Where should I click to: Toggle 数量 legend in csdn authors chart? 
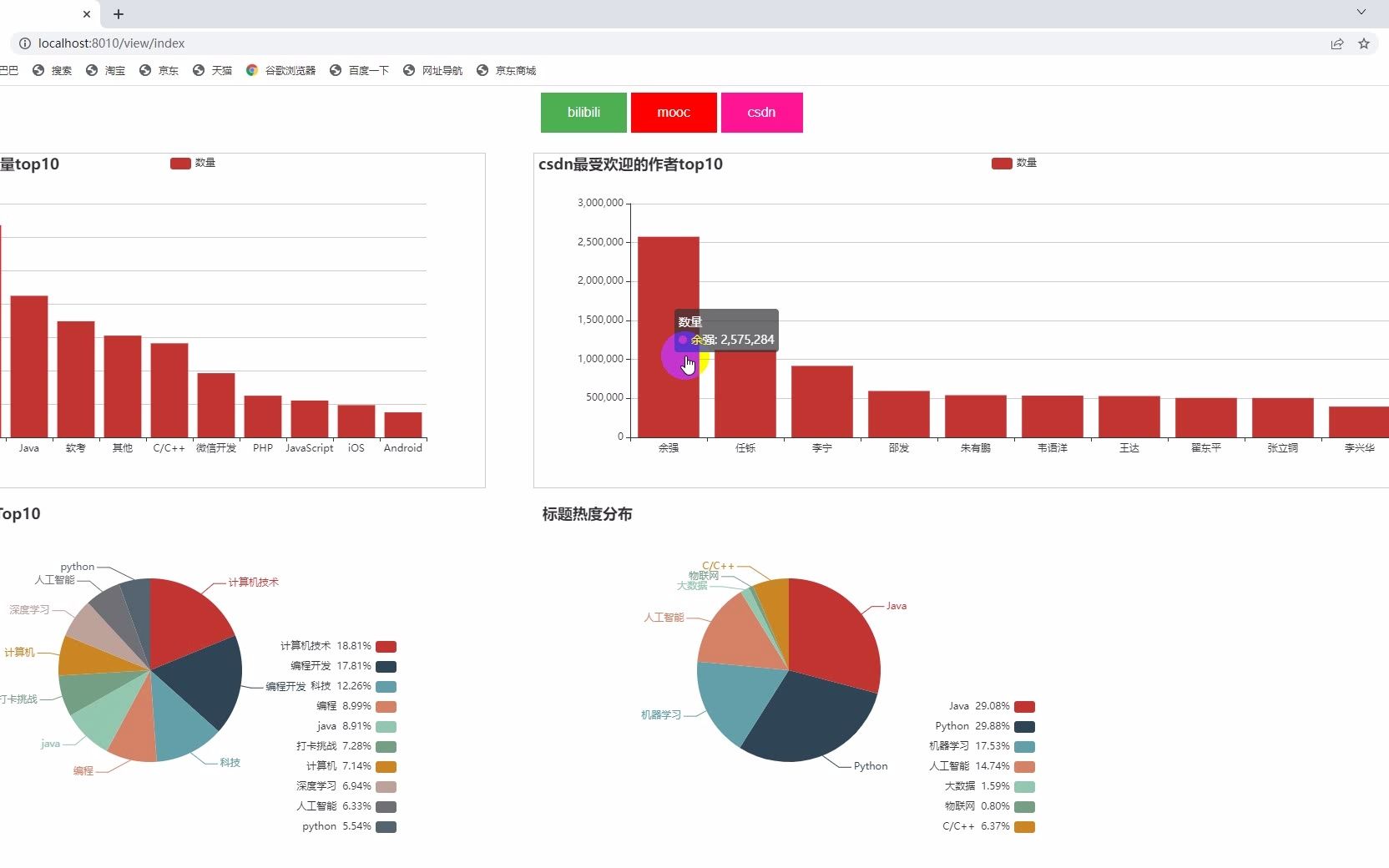tap(1014, 164)
